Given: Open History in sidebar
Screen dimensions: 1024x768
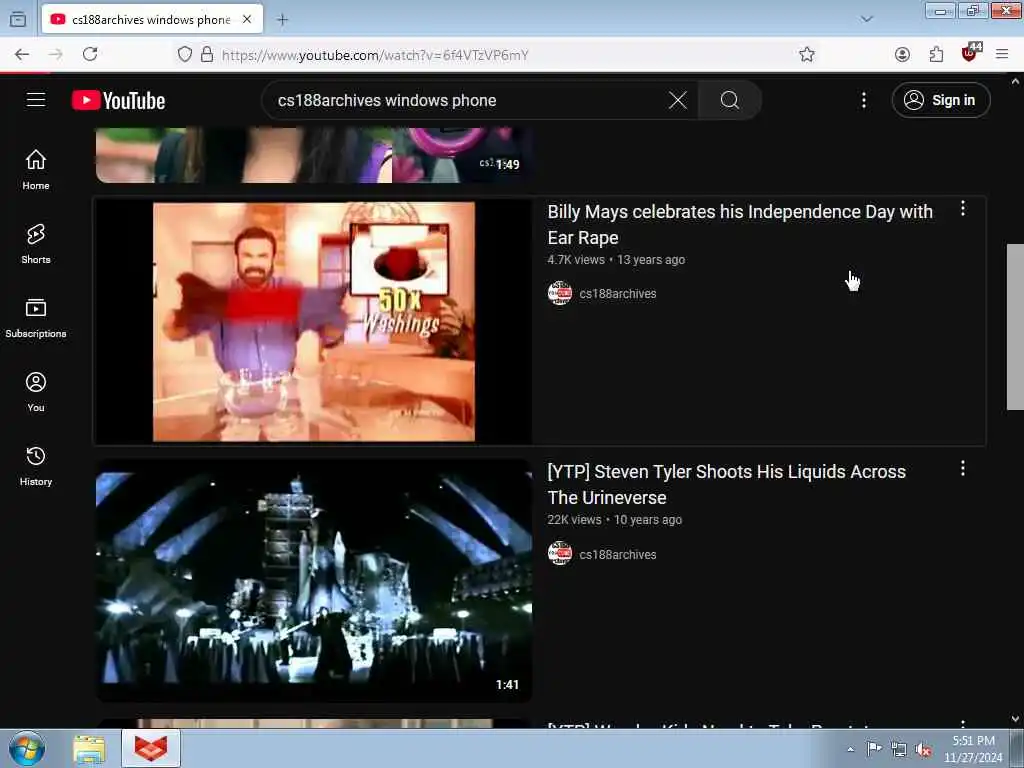Looking at the screenshot, I should point(36,465).
